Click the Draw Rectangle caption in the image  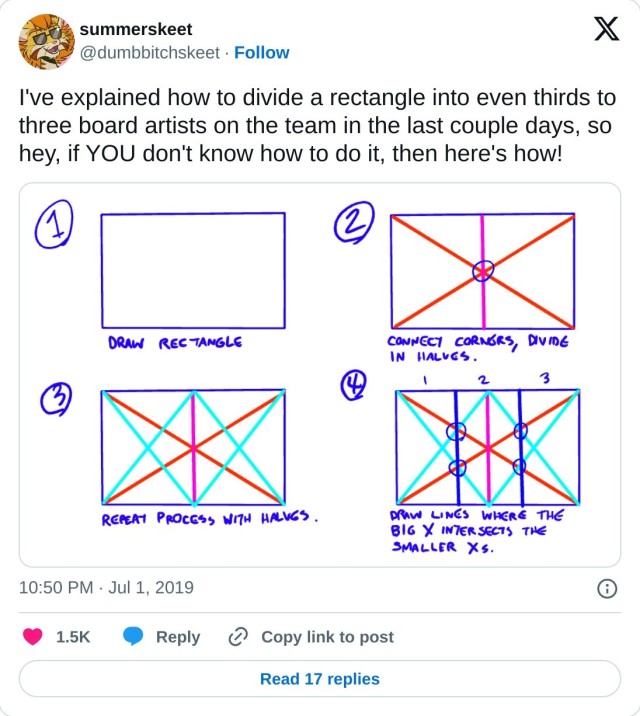point(174,342)
